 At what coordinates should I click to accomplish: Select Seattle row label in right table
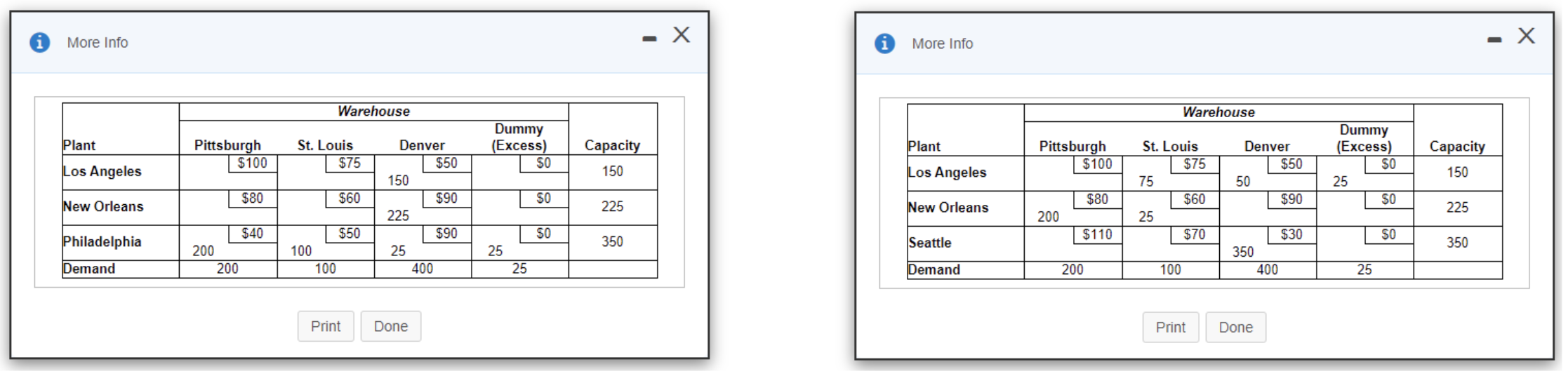tap(930, 243)
